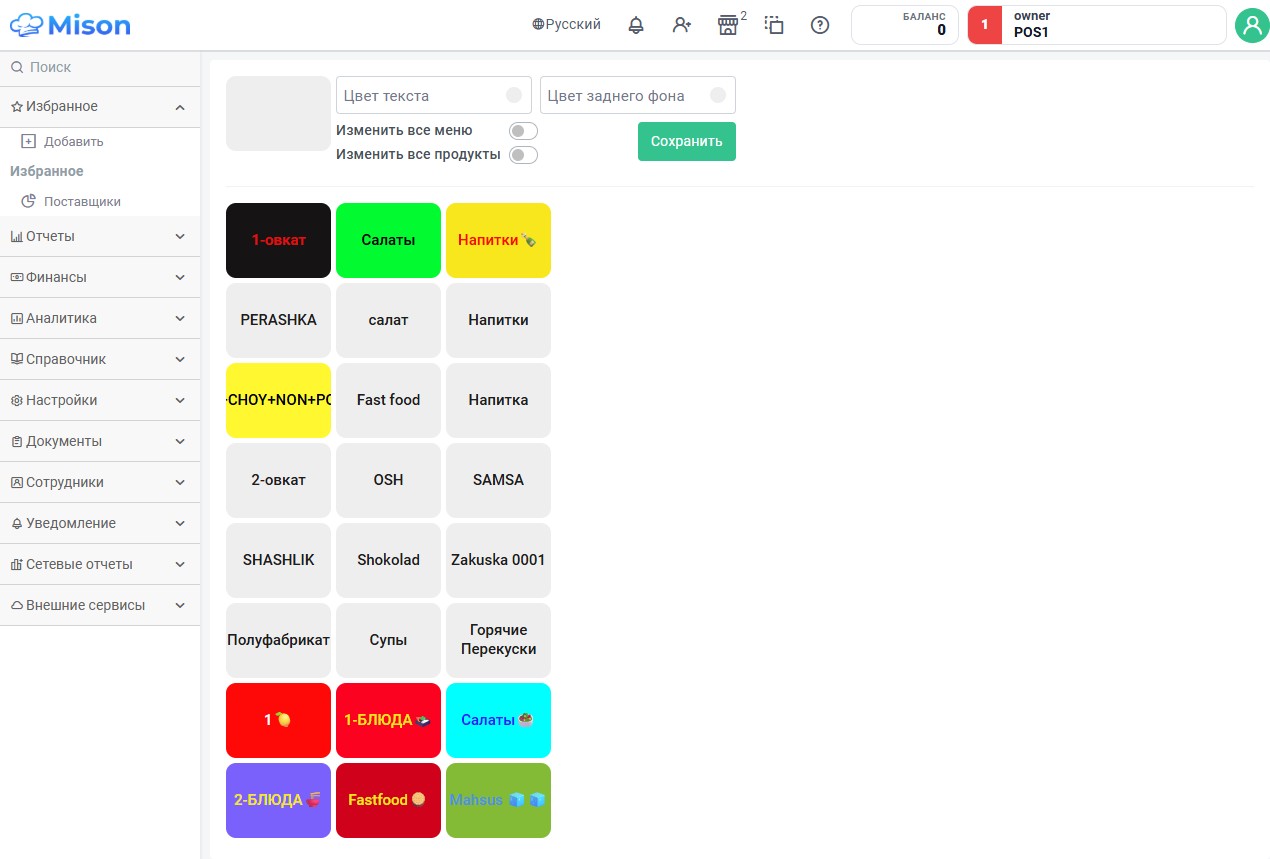Open the Сетевые отчеты sidebar menu

coord(100,565)
